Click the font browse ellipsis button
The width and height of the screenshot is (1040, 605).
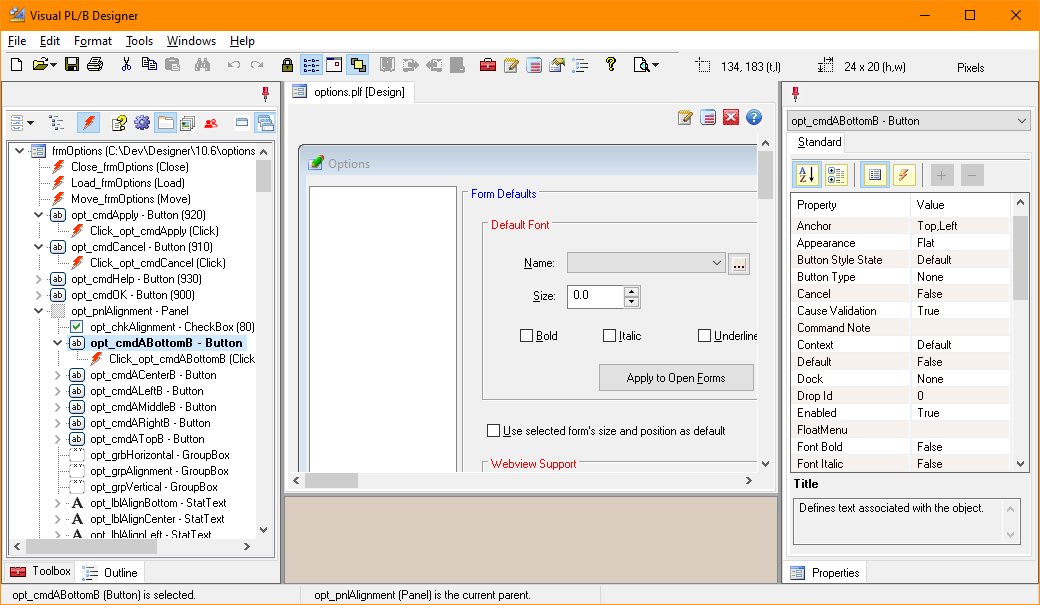[x=739, y=263]
